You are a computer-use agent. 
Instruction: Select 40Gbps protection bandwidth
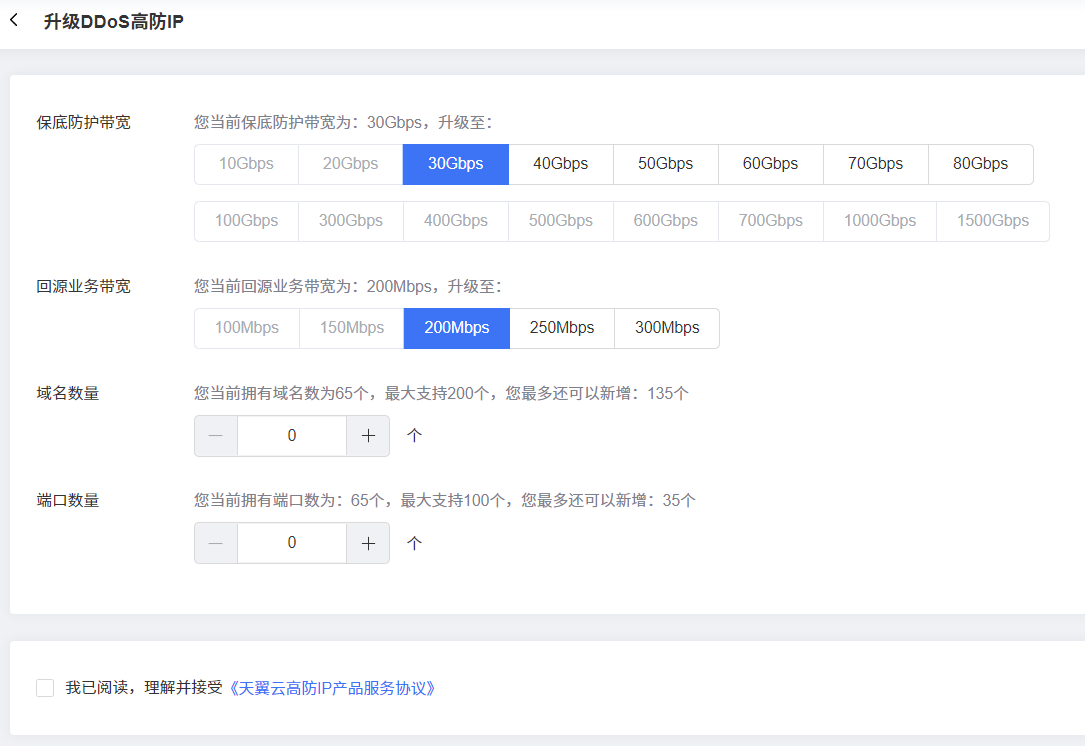click(x=560, y=164)
